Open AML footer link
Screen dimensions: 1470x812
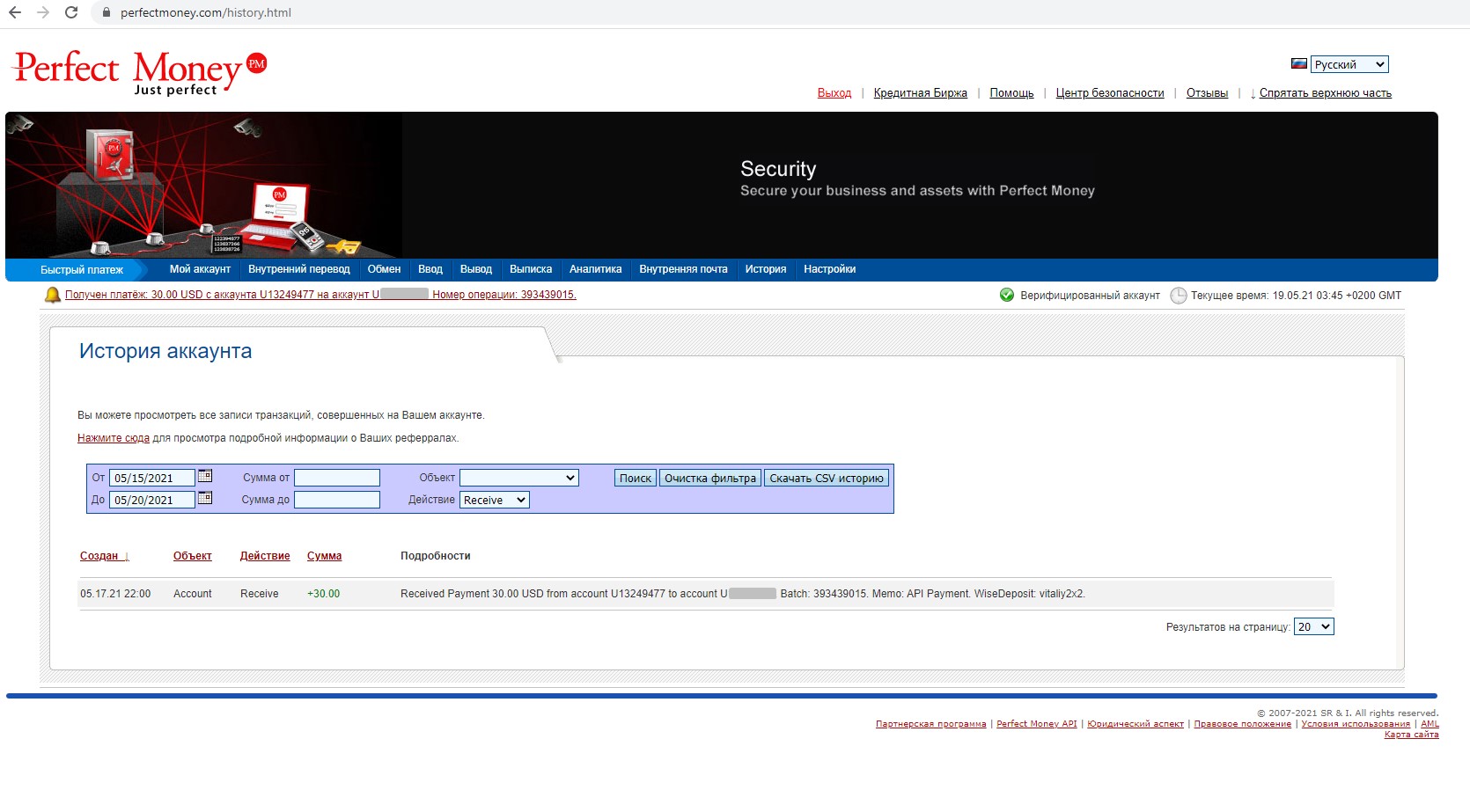coord(1430,724)
